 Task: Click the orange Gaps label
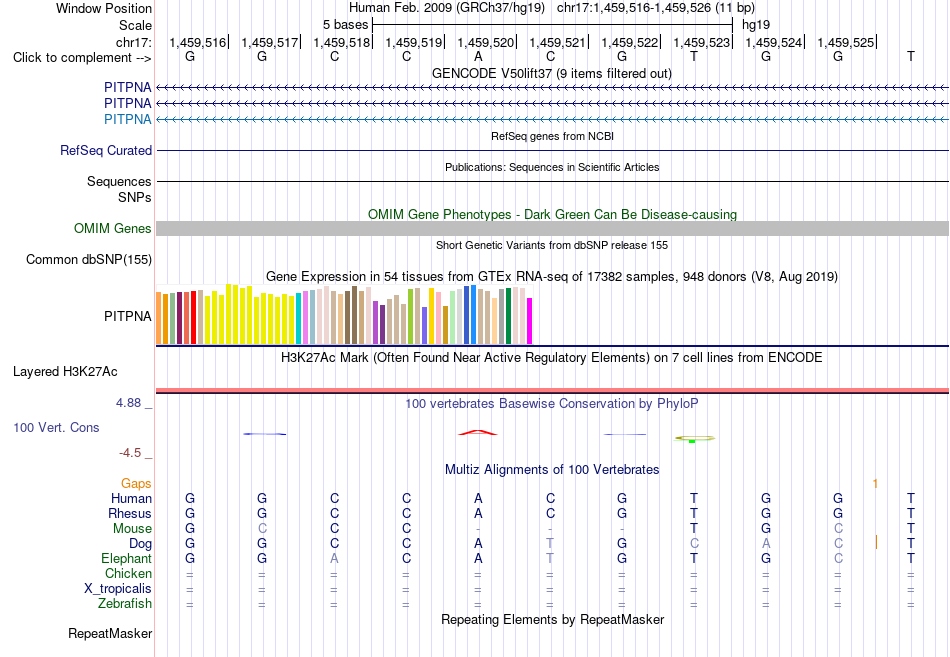point(136,484)
